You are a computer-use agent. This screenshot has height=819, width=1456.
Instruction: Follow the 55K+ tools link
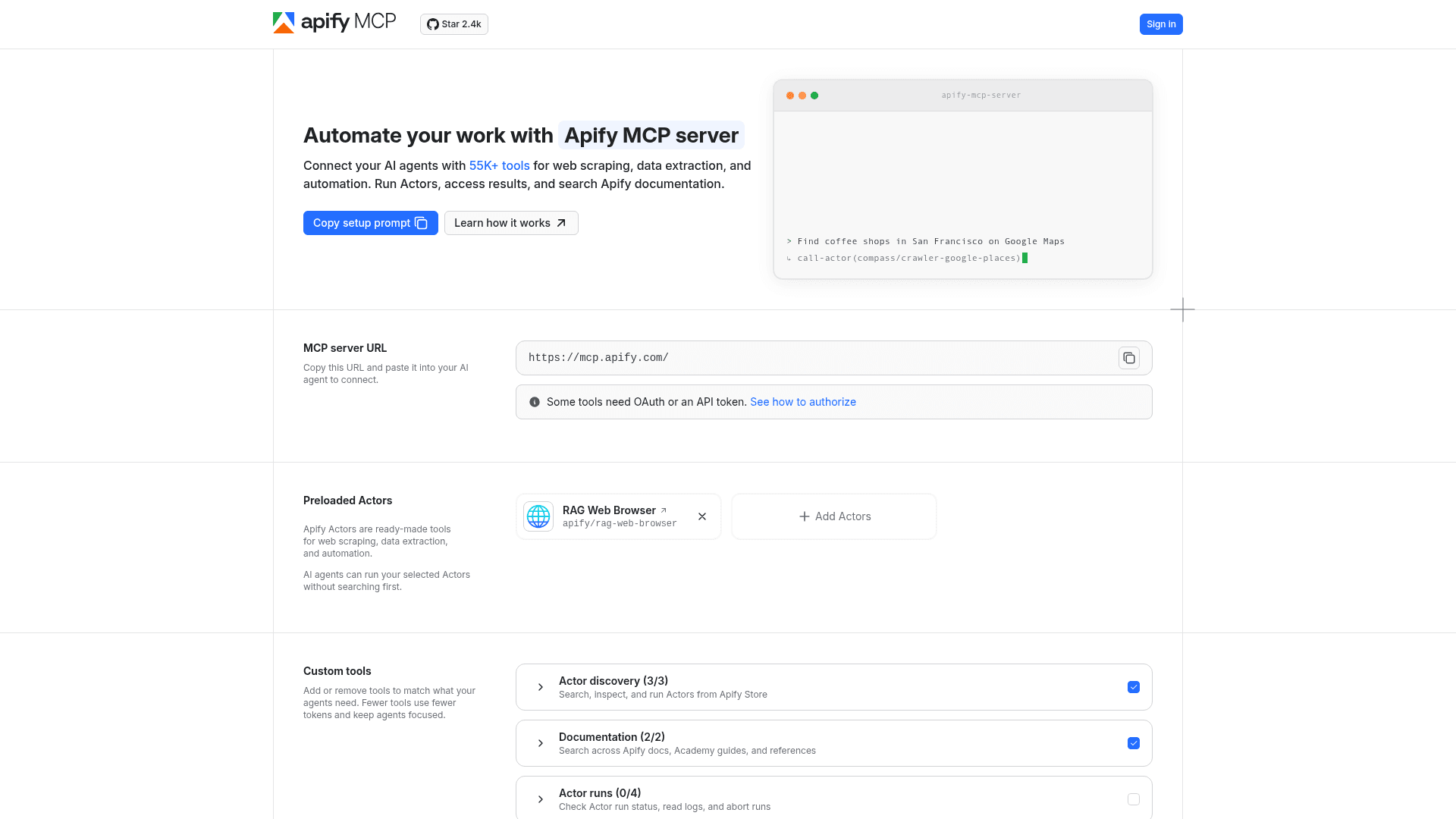(x=500, y=165)
